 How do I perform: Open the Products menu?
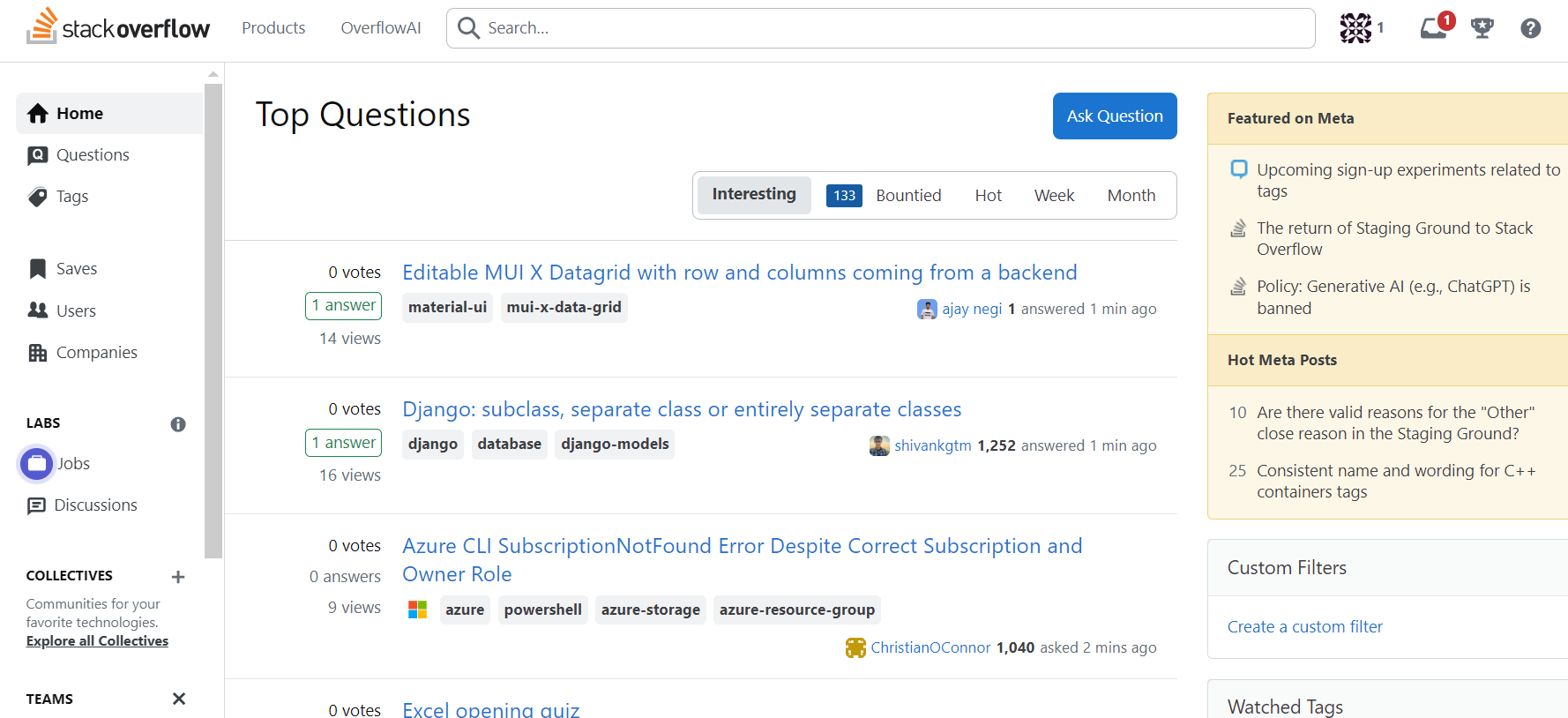(x=273, y=28)
